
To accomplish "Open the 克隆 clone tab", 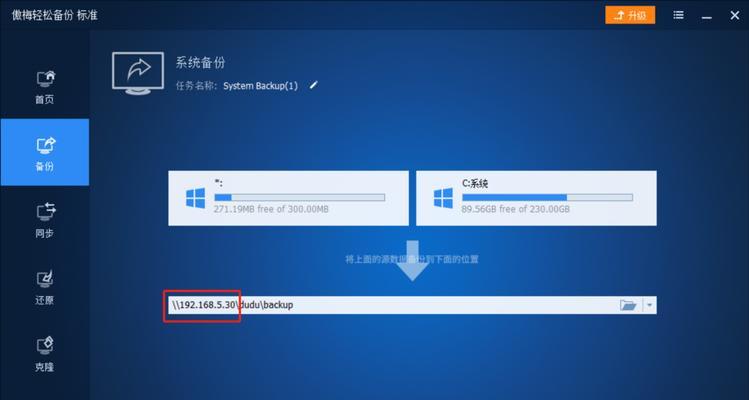I will (x=45, y=354).
